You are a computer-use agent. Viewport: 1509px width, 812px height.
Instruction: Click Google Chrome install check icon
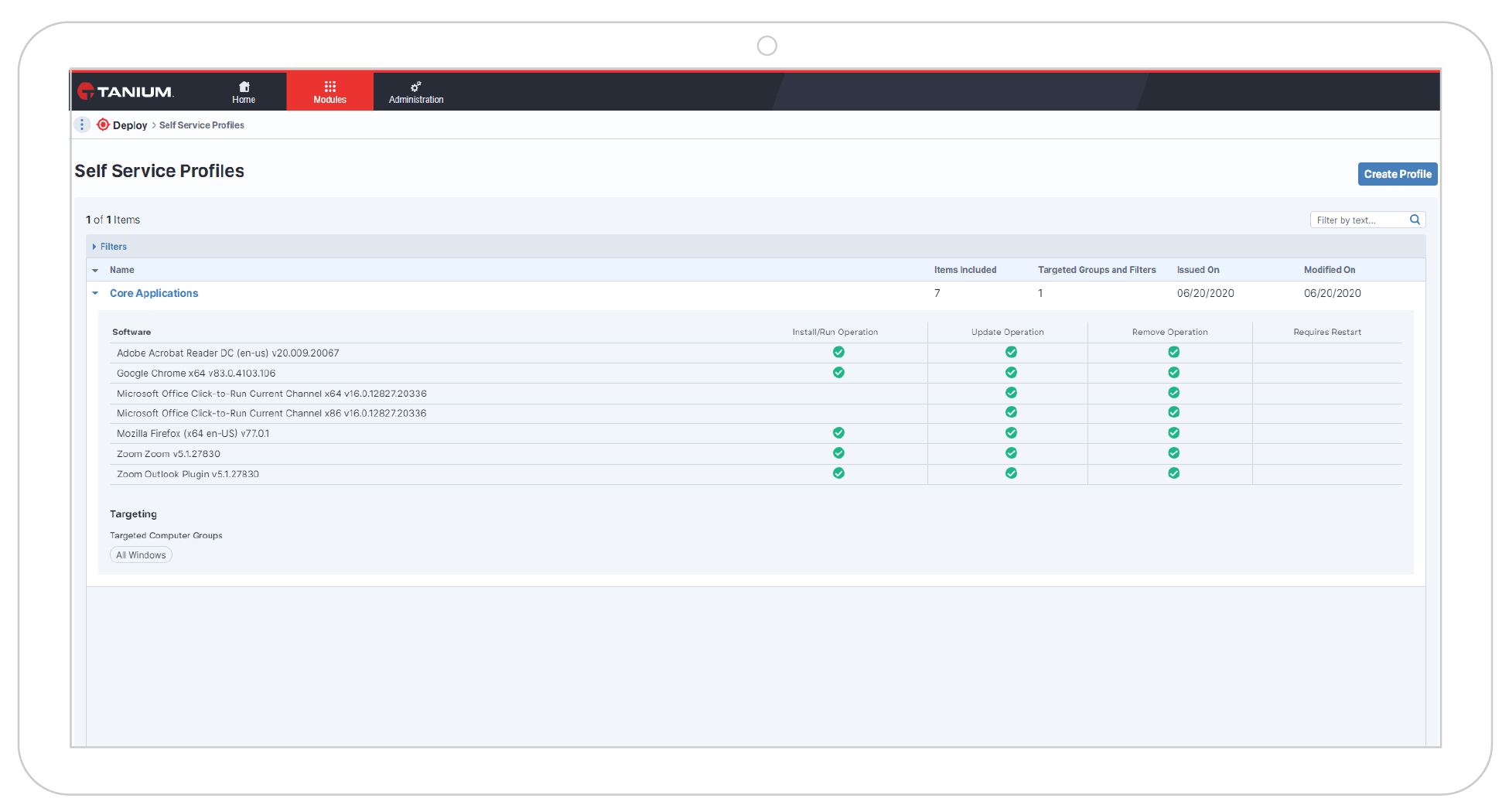point(838,373)
